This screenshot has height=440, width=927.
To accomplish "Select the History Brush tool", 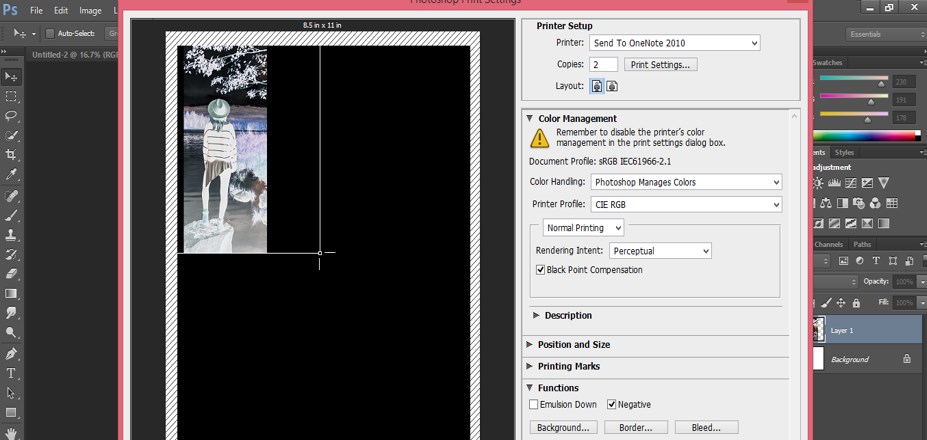I will [11, 254].
